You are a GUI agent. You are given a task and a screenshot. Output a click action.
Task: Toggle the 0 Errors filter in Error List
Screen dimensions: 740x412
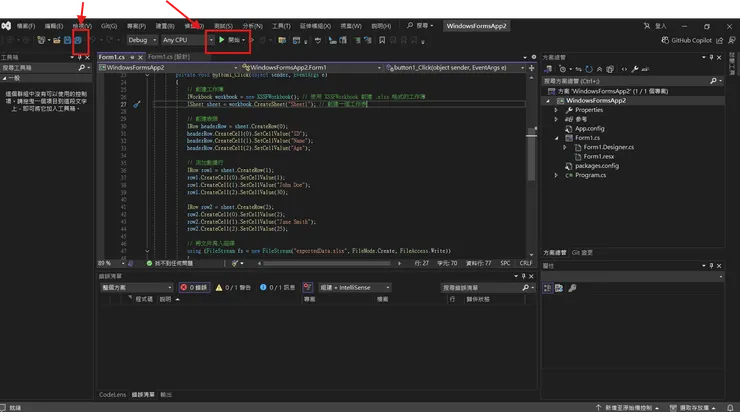point(194,287)
